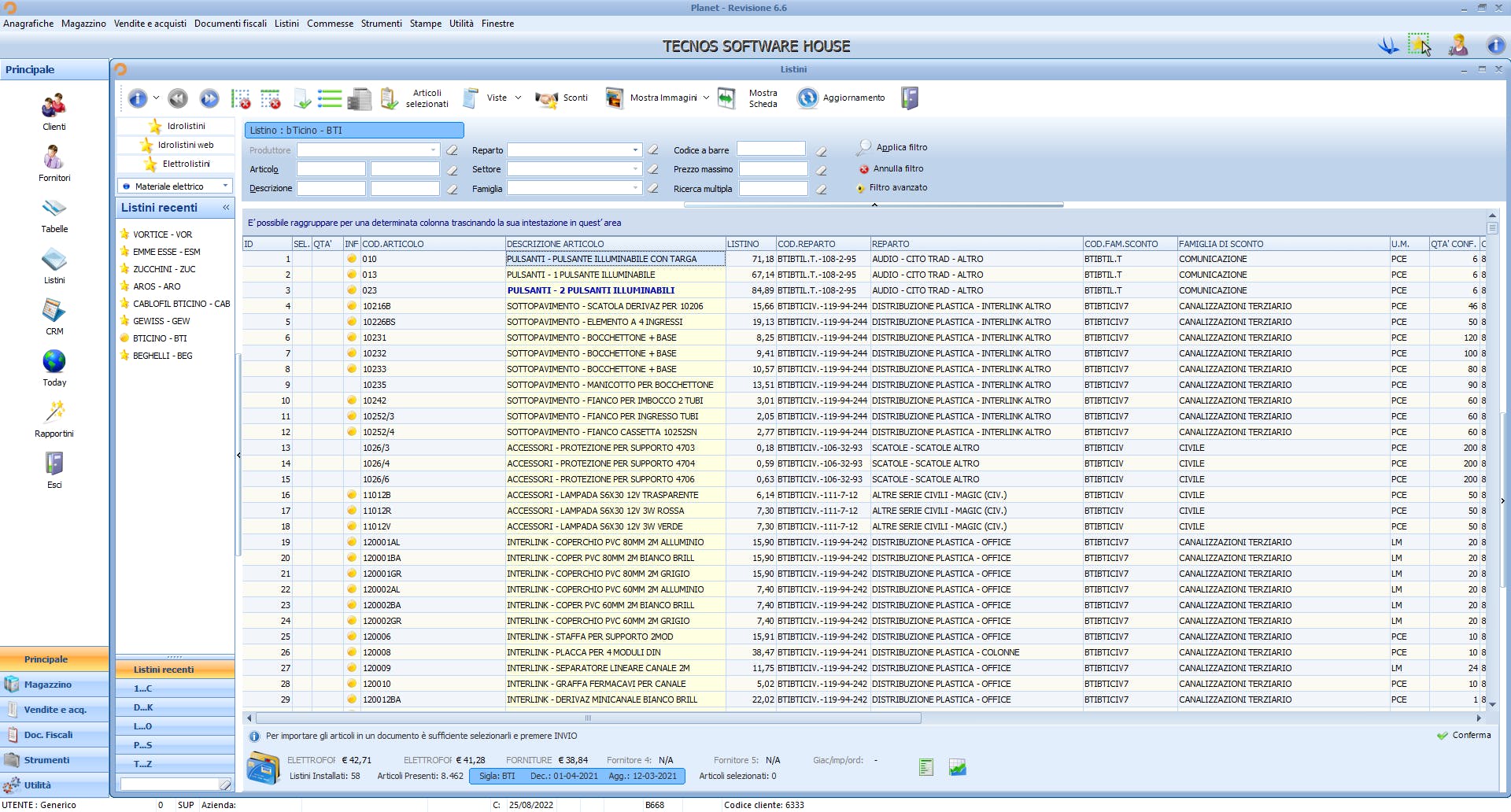Click the deselect grid icon with dotted selection

241,98
